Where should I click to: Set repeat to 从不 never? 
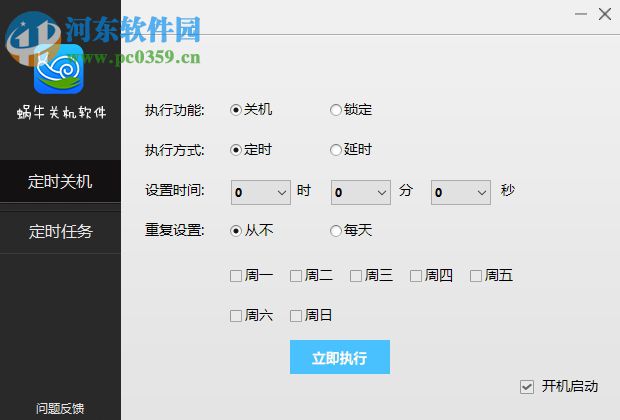tap(236, 231)
